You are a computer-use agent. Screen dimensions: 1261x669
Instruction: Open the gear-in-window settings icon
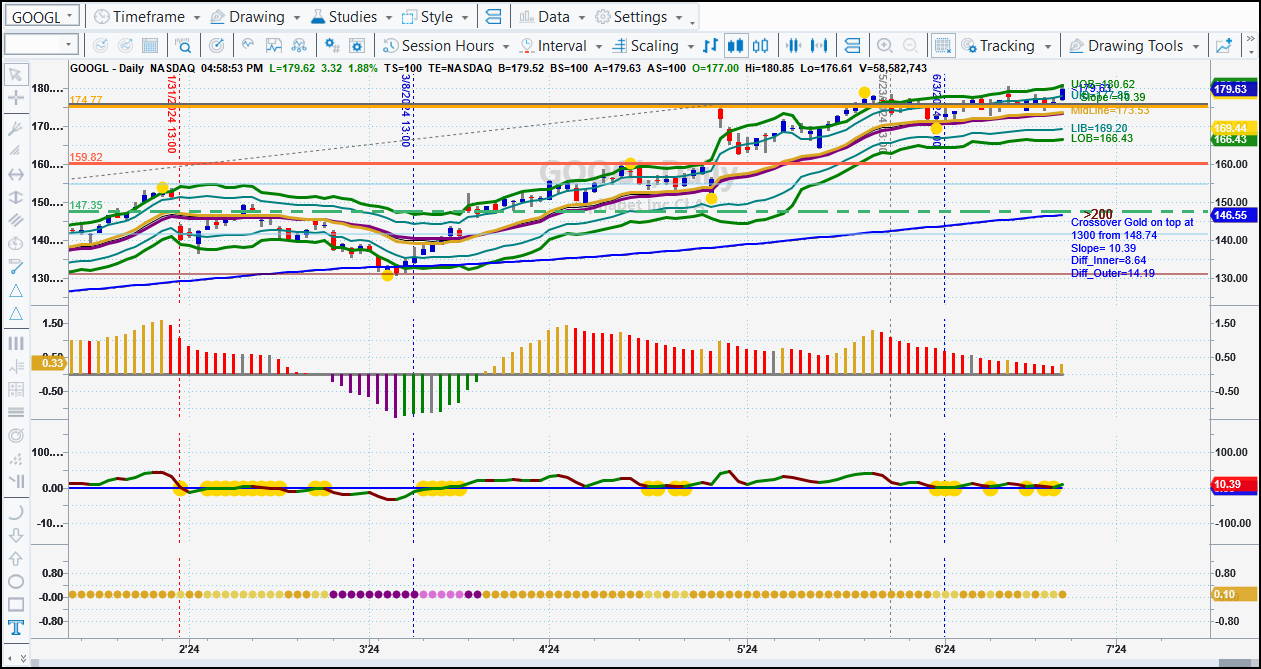pos(357,45)
